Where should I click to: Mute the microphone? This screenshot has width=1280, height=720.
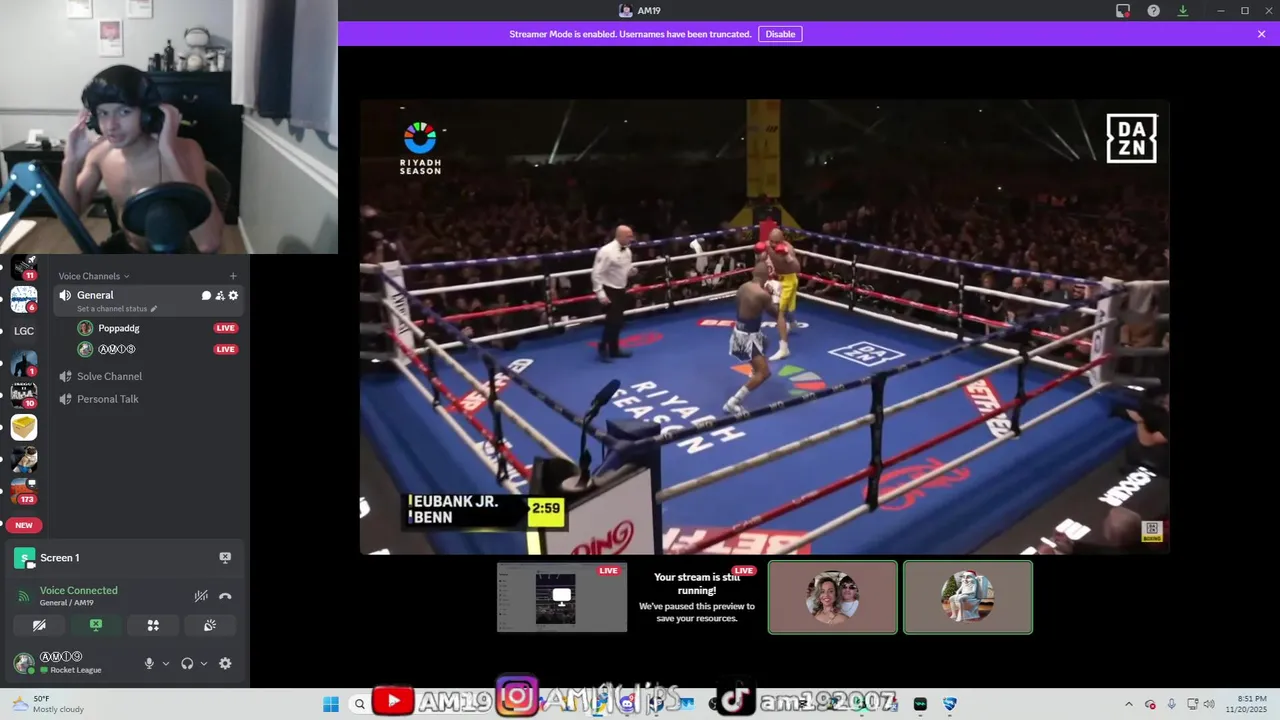(149, 663)
